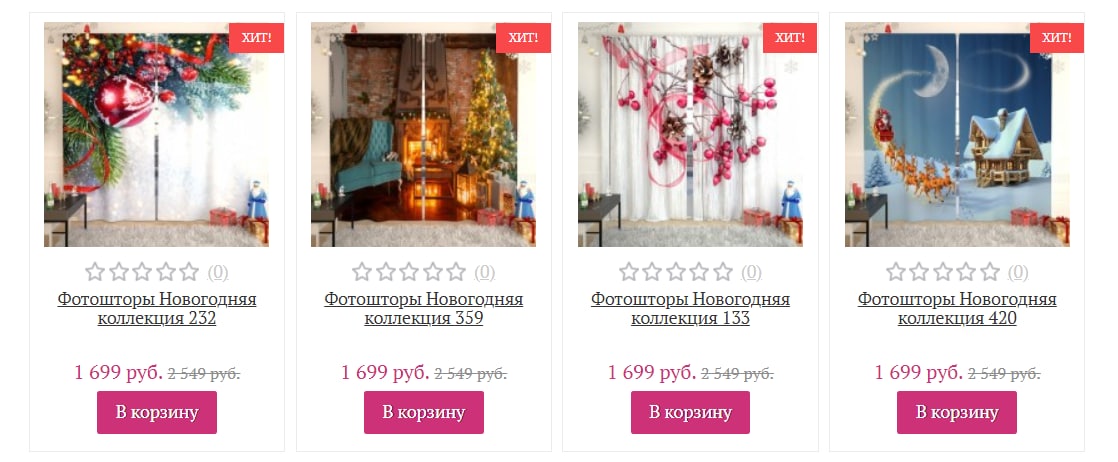The width and height of the screenshot is (1118, 462).
Task: Open Фотошторы Новогодняя коллекция 420 link
Action: click(x=957, y=309)
